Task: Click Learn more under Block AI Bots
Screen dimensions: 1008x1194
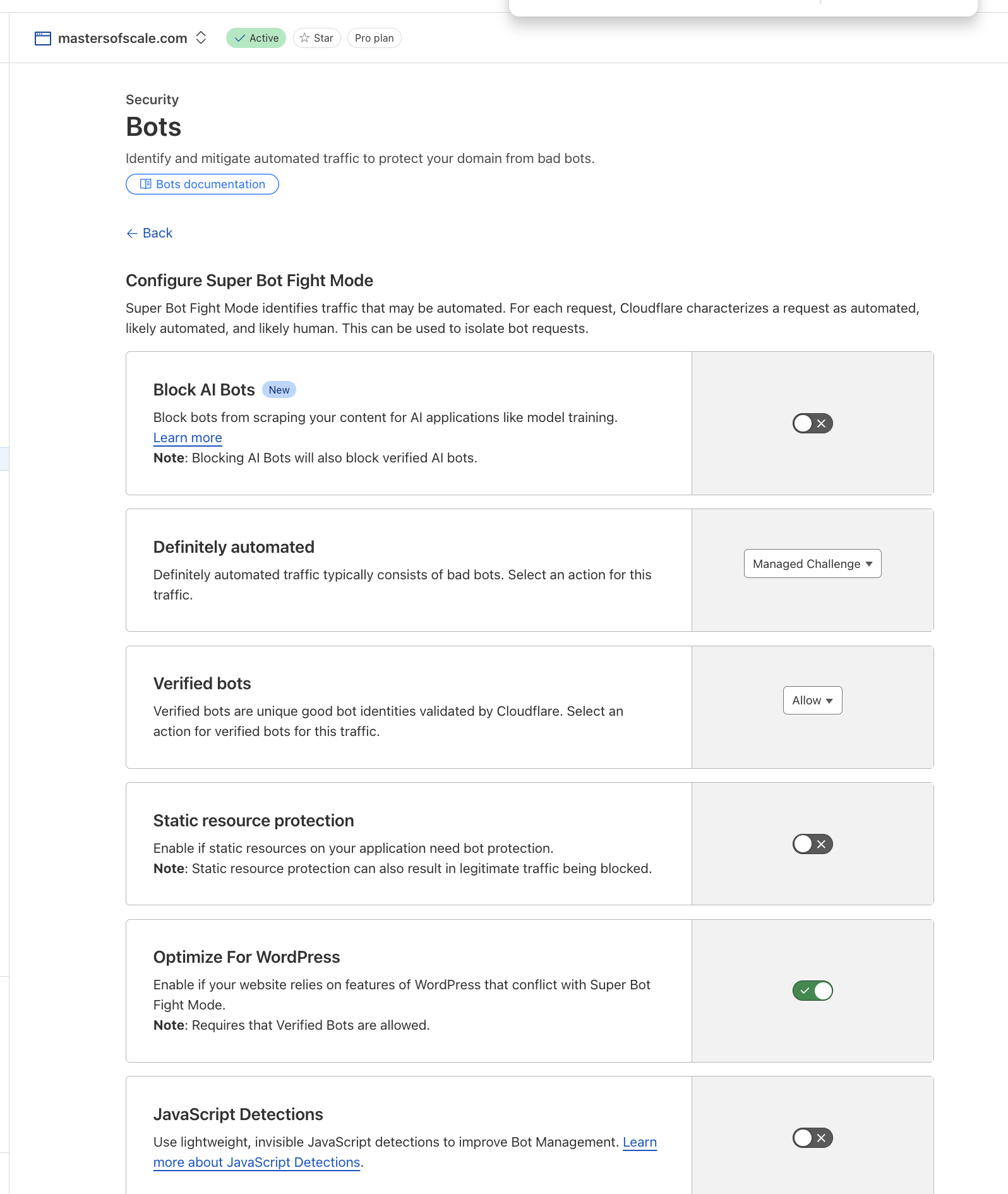Action: tap(187, 437)
